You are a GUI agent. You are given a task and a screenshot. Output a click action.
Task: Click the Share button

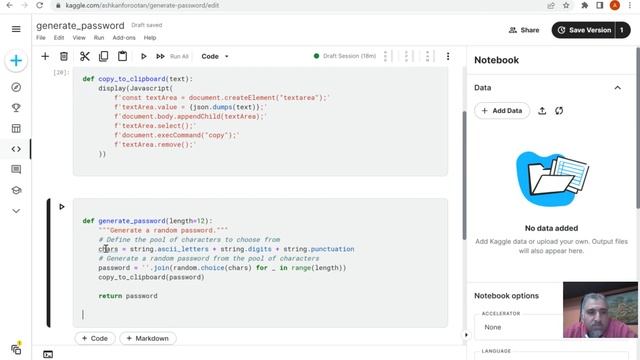point(524,30)
